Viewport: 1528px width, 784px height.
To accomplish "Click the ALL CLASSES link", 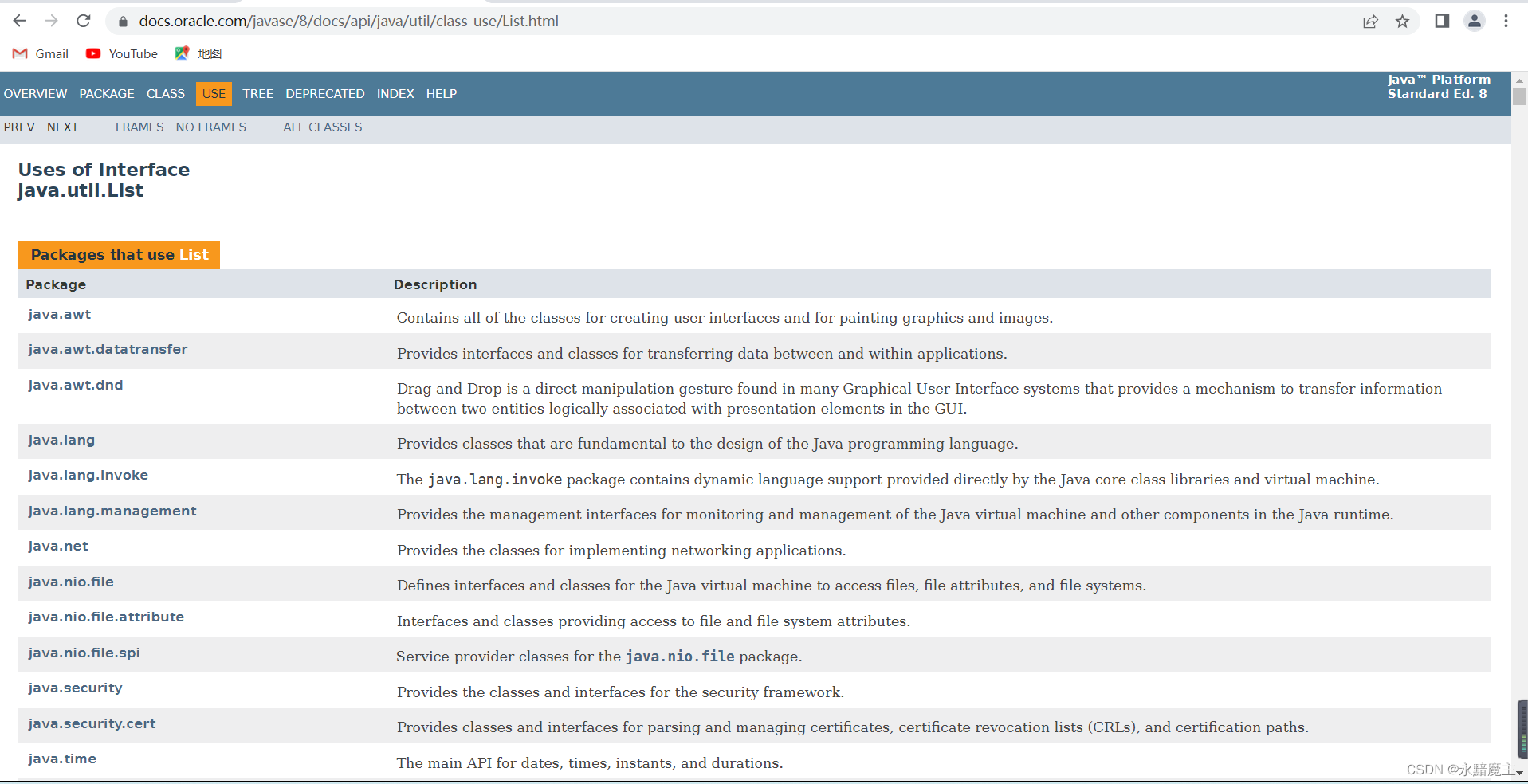I will (323, 127).
